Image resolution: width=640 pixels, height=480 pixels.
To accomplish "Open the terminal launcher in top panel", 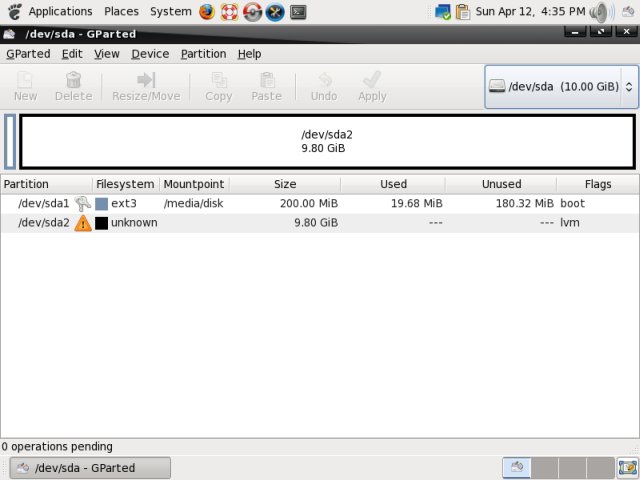I will [x=298, y=12].
